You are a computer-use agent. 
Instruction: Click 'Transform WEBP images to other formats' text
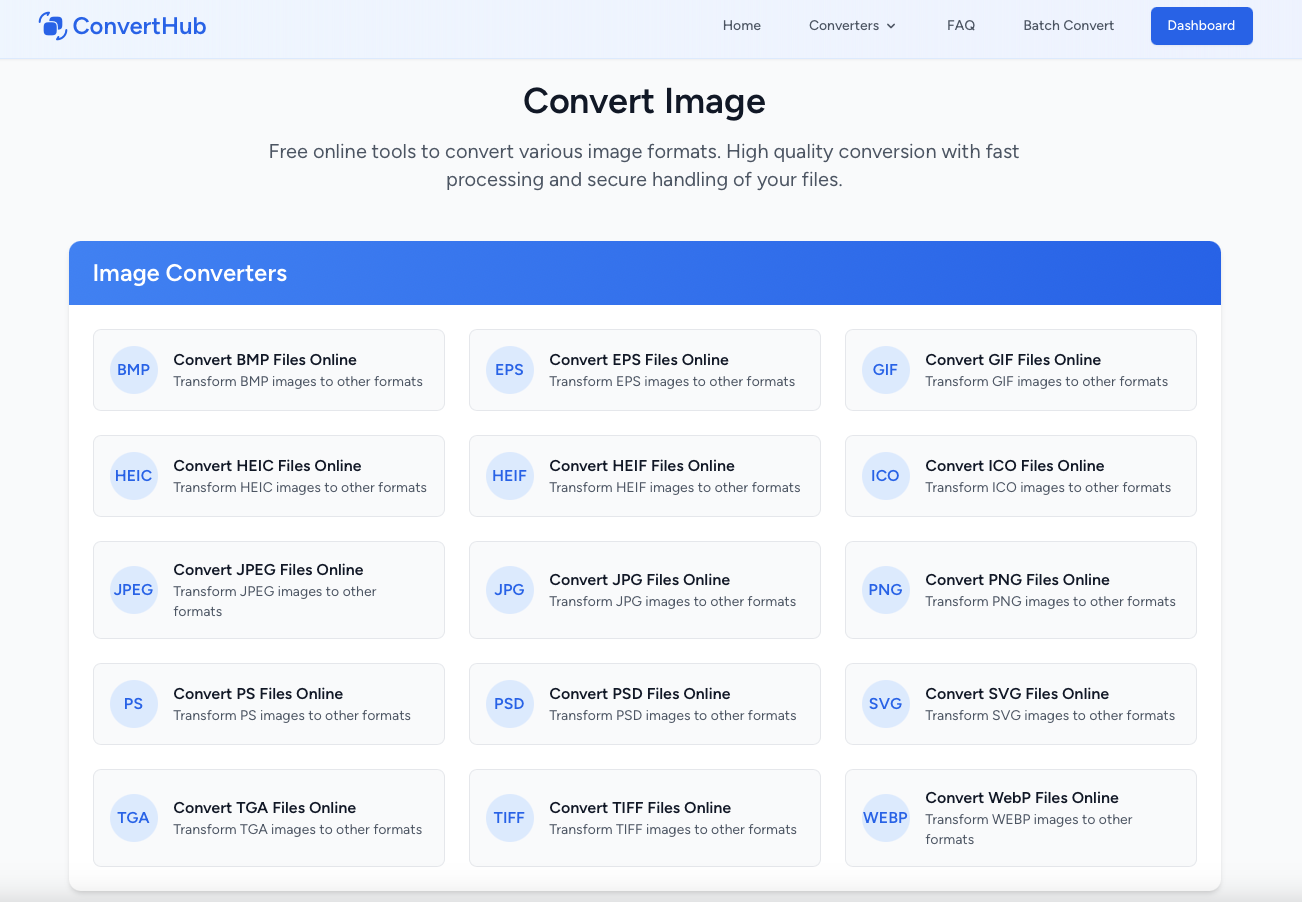pos(1029,830)
